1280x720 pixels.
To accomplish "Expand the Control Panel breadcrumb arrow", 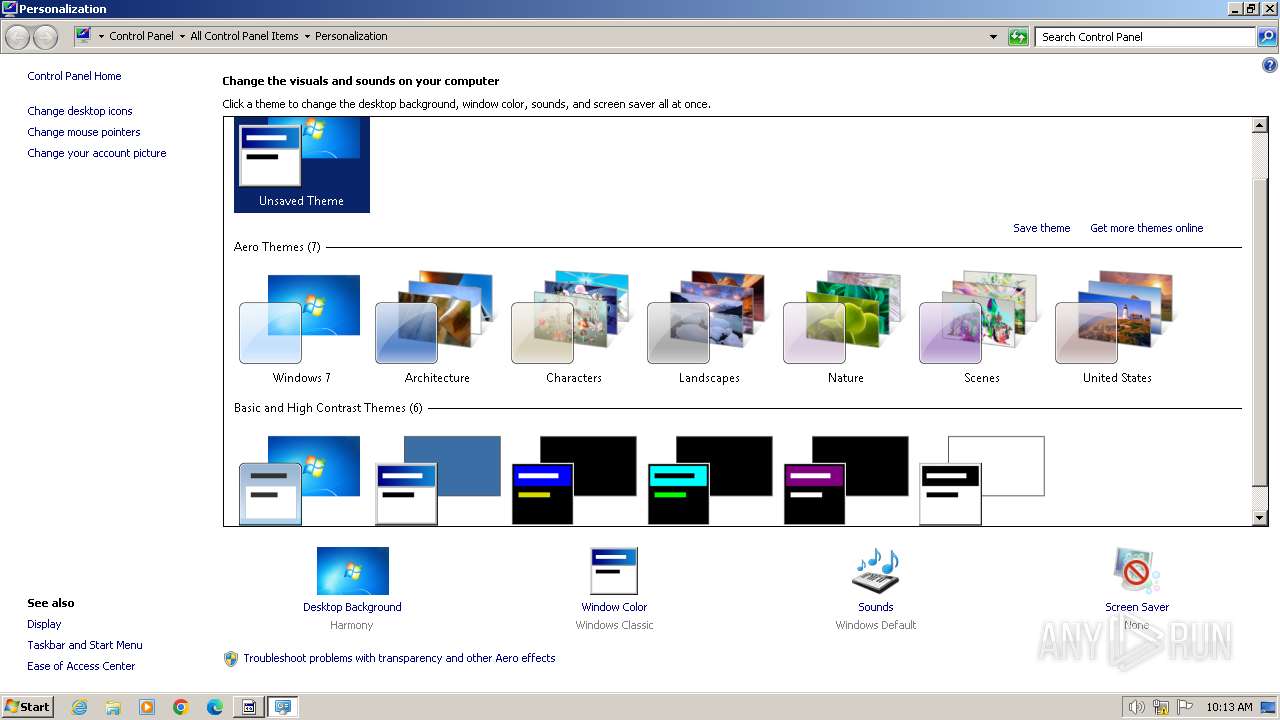I will pos(182,37).
